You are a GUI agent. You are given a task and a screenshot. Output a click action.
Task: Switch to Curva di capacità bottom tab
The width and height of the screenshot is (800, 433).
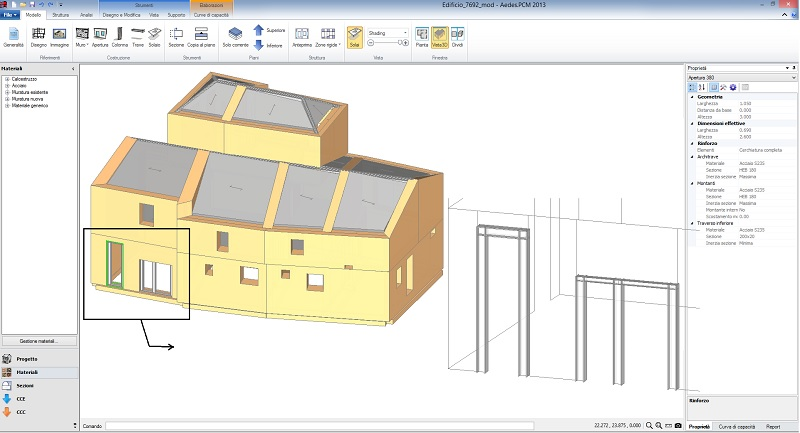coord(738,426)
